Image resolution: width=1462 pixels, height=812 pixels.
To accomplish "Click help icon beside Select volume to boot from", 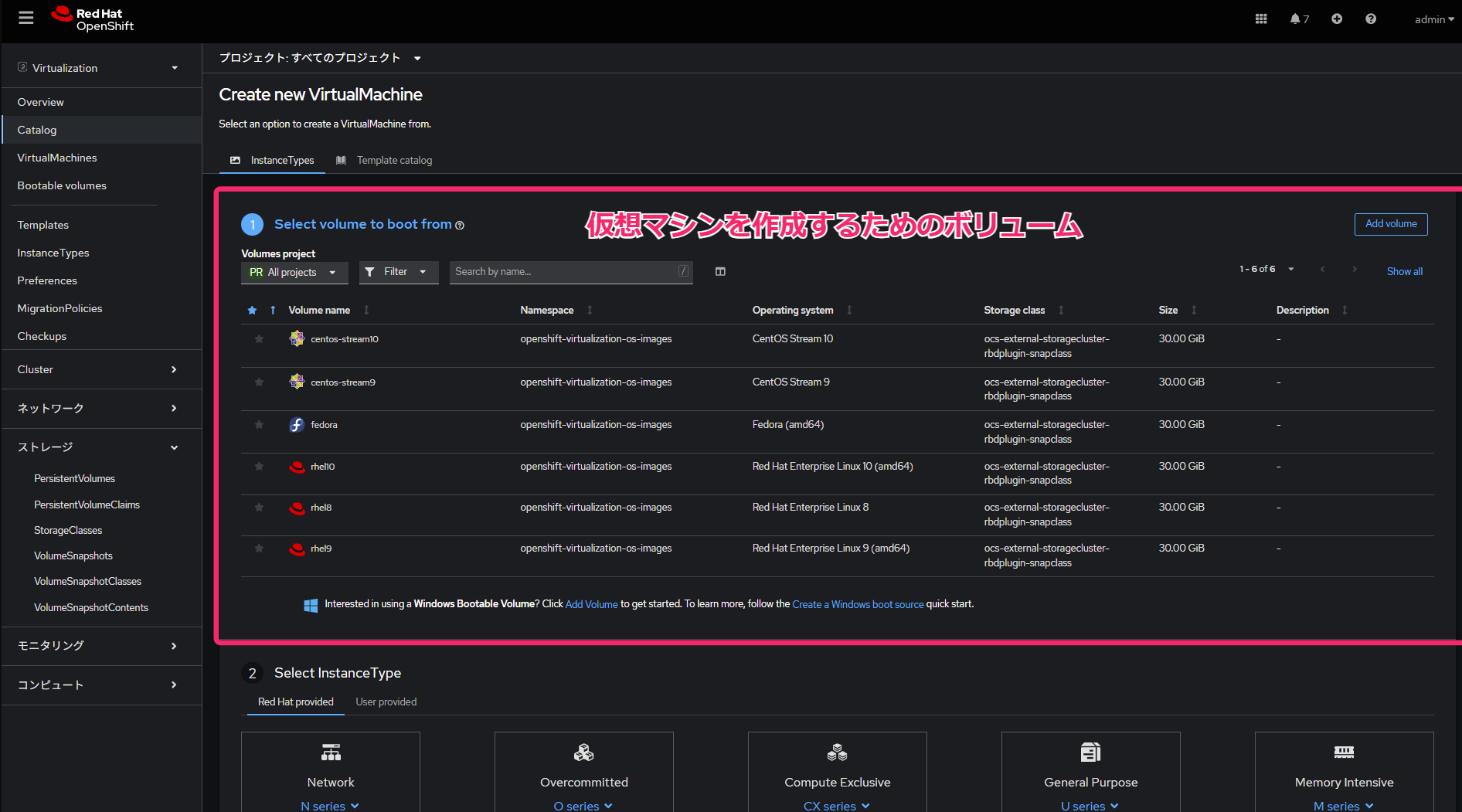I will coord(460,226).
